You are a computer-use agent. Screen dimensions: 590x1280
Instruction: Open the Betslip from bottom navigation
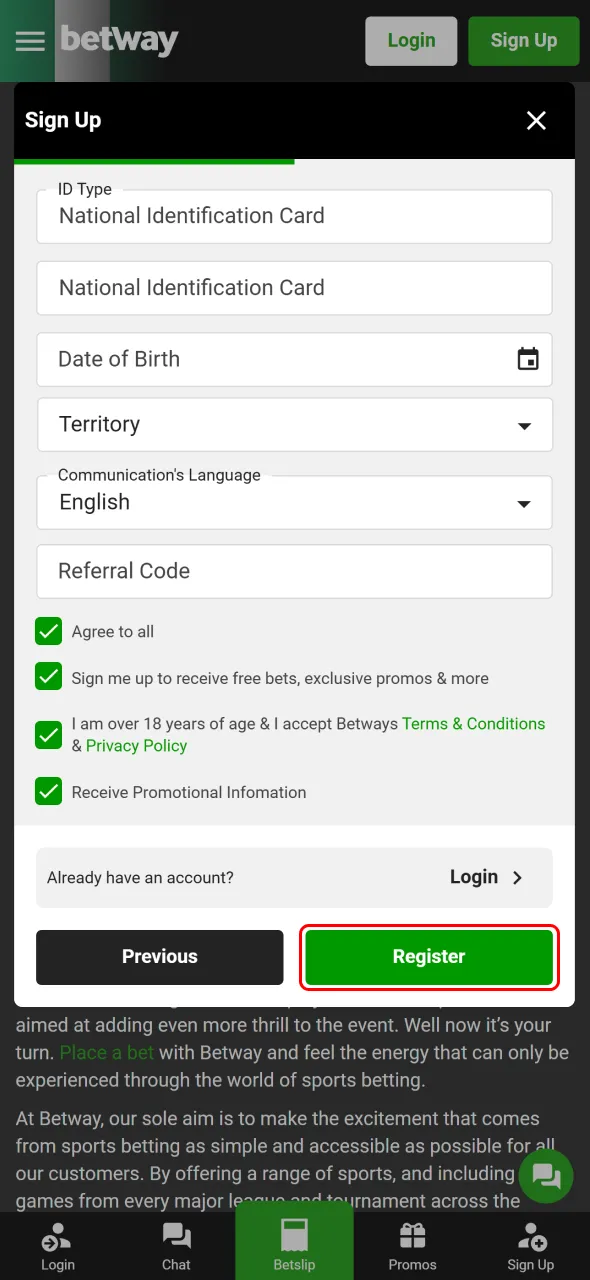[x=293, y=1240]
